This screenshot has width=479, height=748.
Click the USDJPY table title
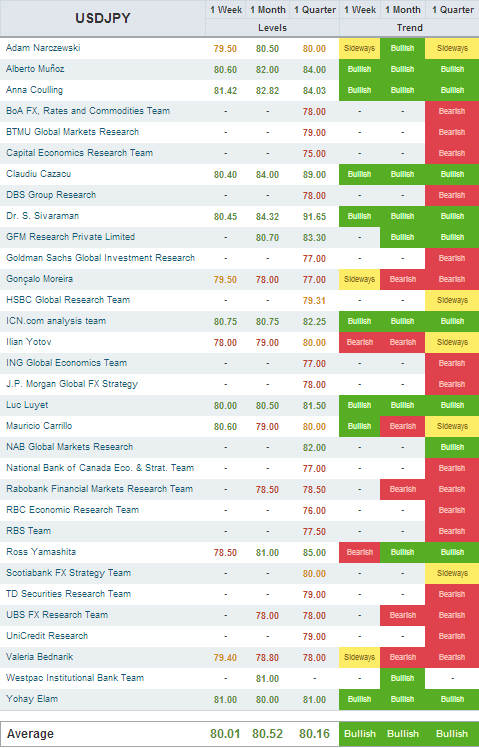click(x=103, y=18)
